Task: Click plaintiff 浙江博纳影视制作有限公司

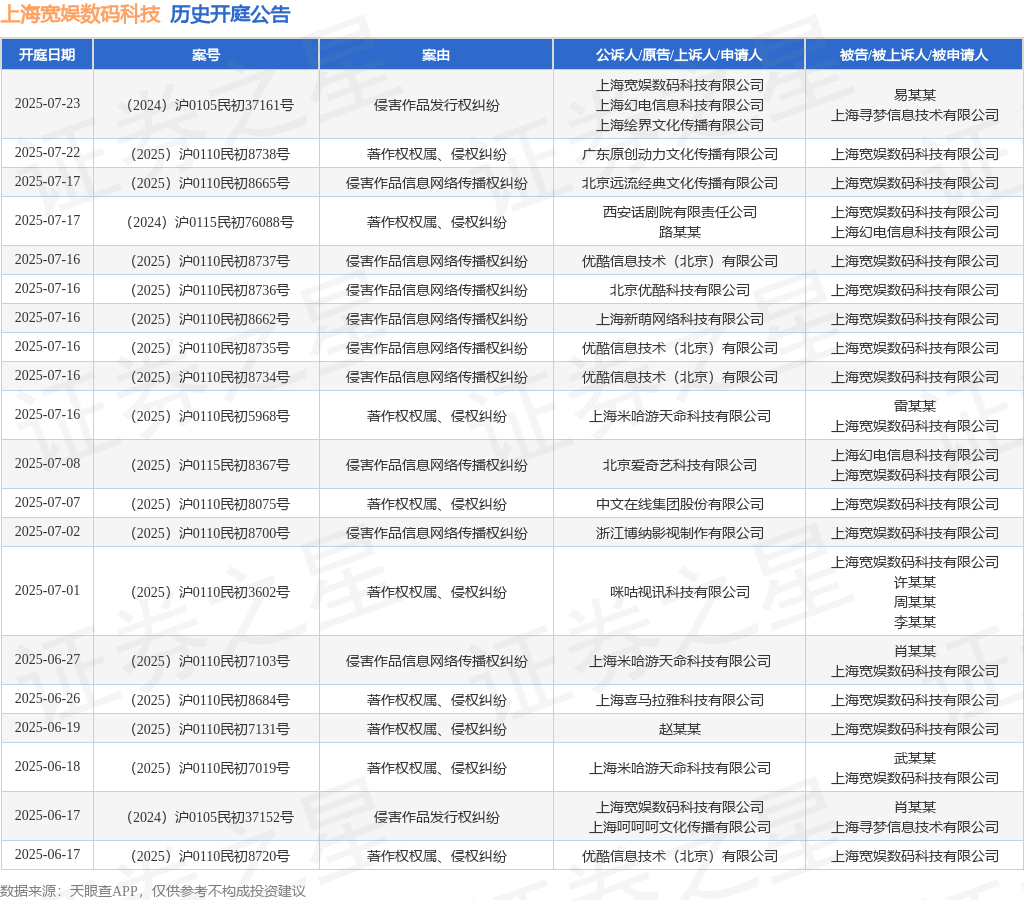Action: tap(680, 533)
